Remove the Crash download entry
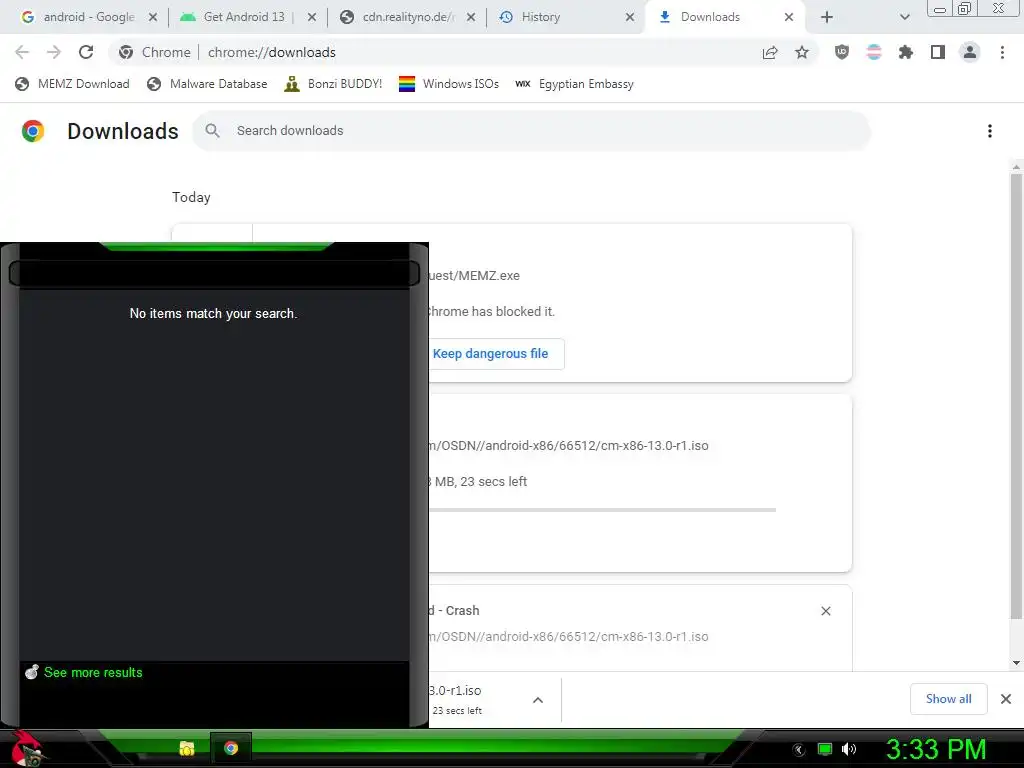Screen dimensions: 1024x768 tap(825, 611)
